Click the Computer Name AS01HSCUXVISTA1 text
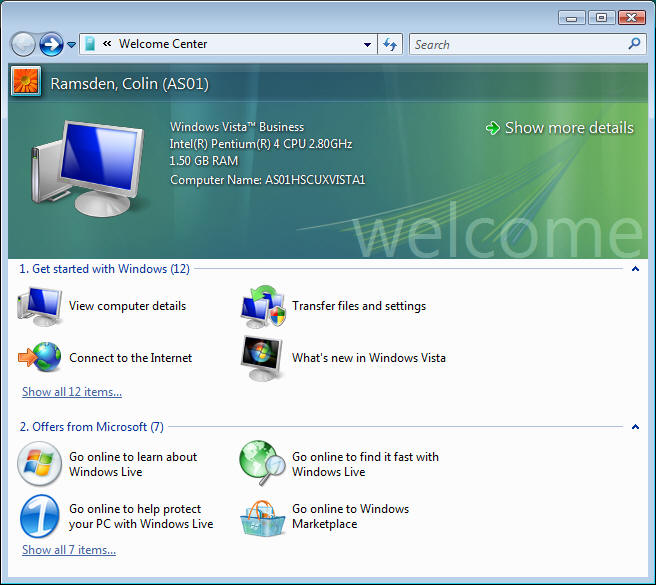This screenshot has width=656, height=585. (267, 180)
